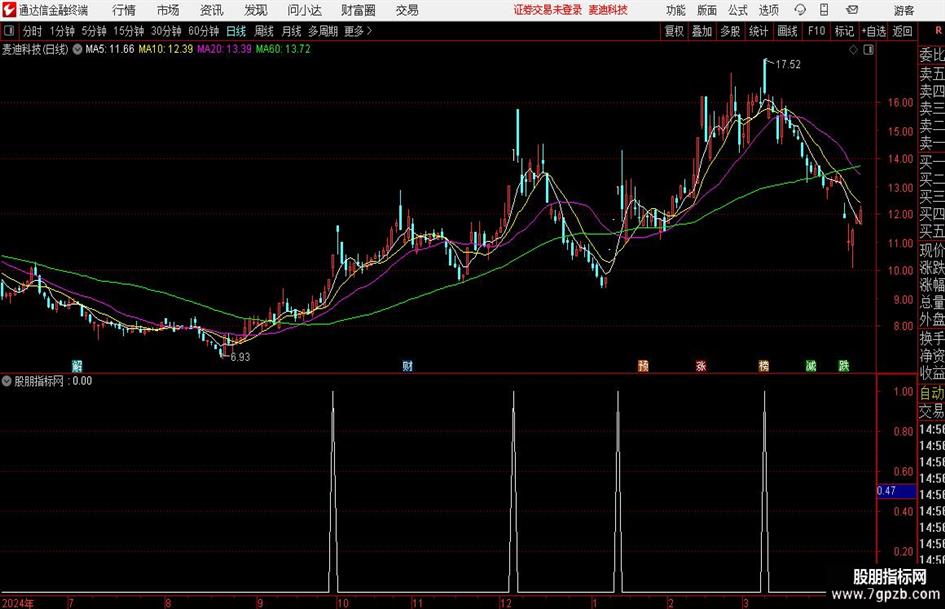The image size is (945, 609).
Task: Click the 返回 back button
Action: [902, 31]
